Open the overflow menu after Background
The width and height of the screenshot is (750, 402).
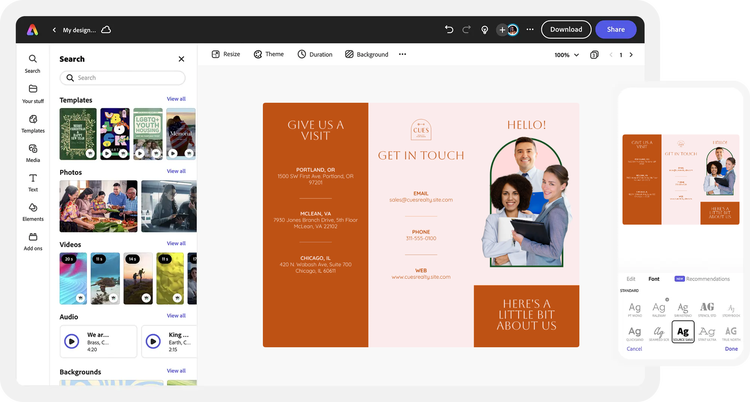[x=403, y=54]
